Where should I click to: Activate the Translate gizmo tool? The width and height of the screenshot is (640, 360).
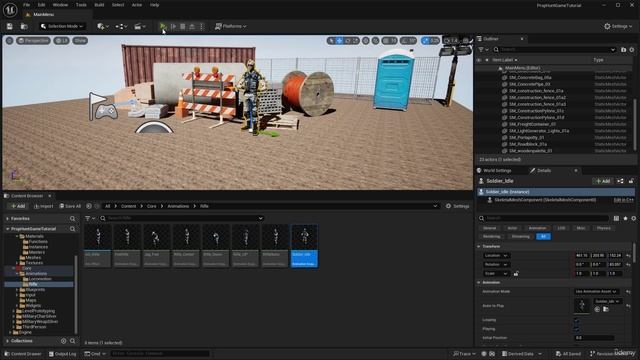(340, 40)
